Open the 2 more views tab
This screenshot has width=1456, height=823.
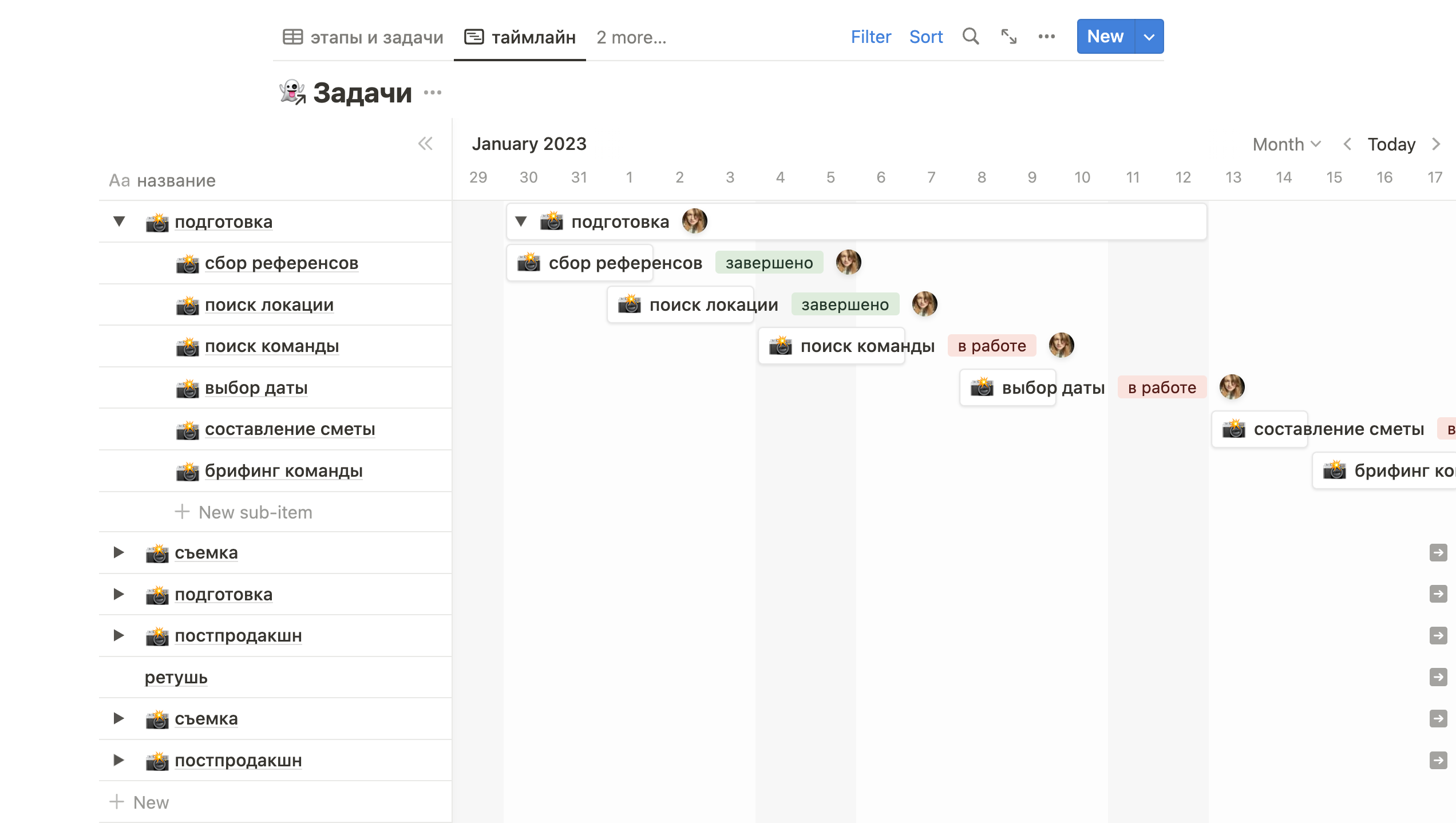[x=631, y=37]
